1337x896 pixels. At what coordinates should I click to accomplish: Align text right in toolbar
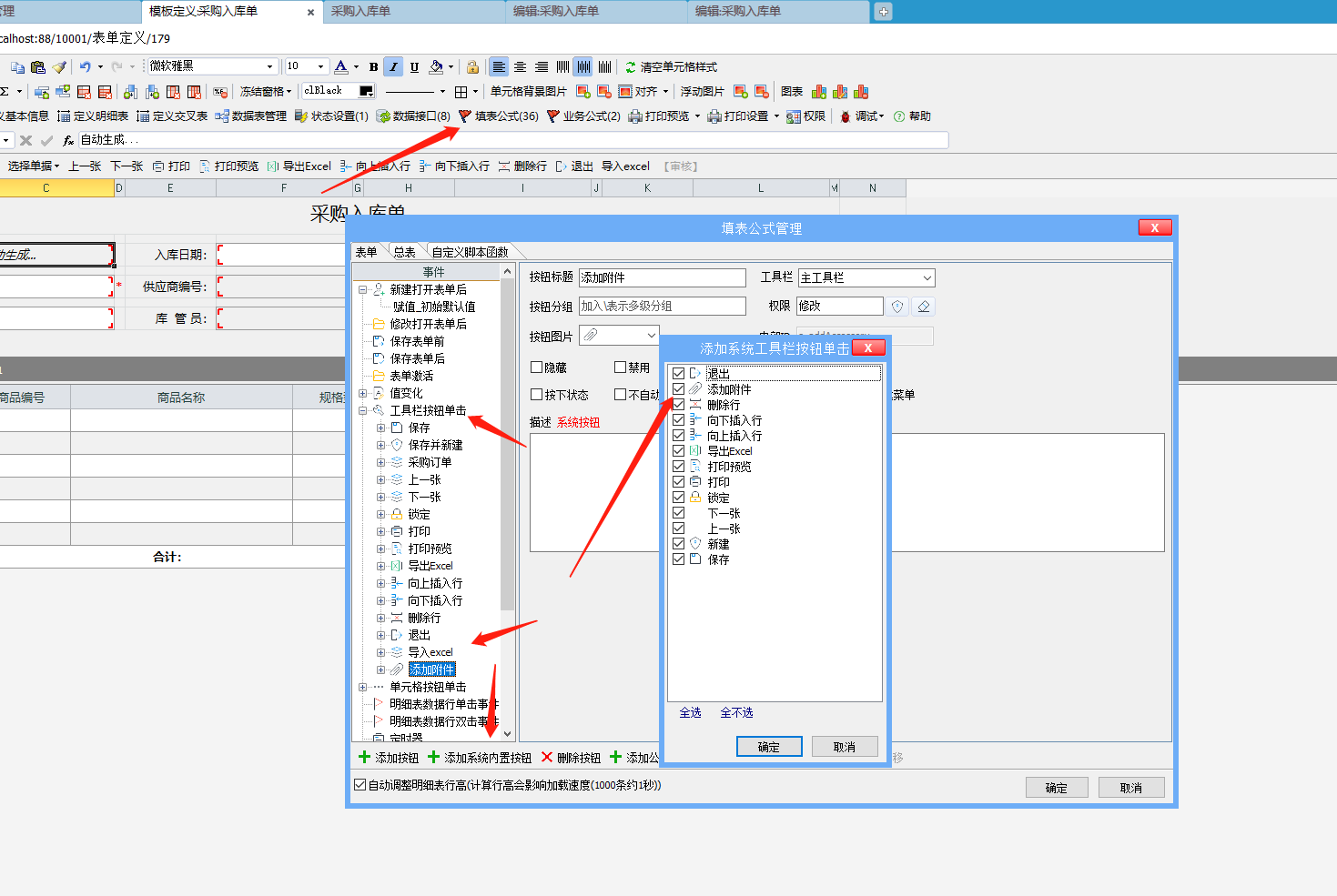[542, 66]
